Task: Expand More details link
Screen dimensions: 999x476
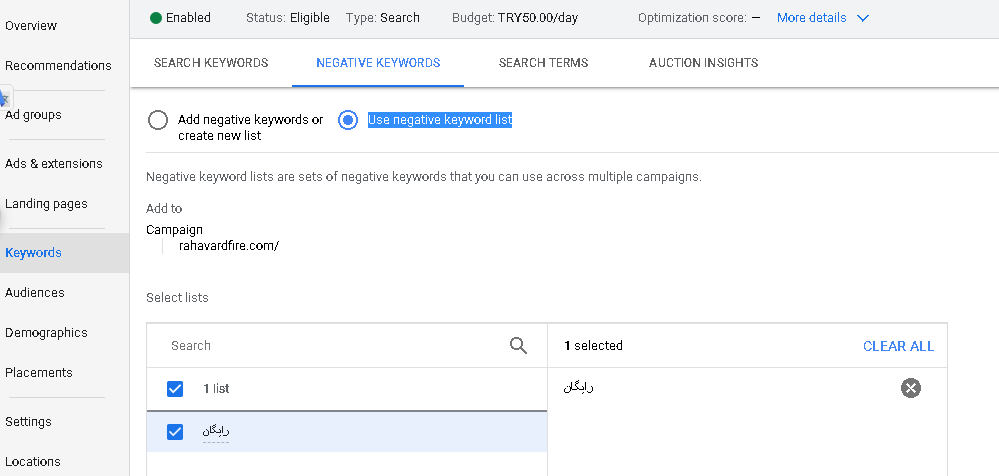Action: (x=812, y=18)
